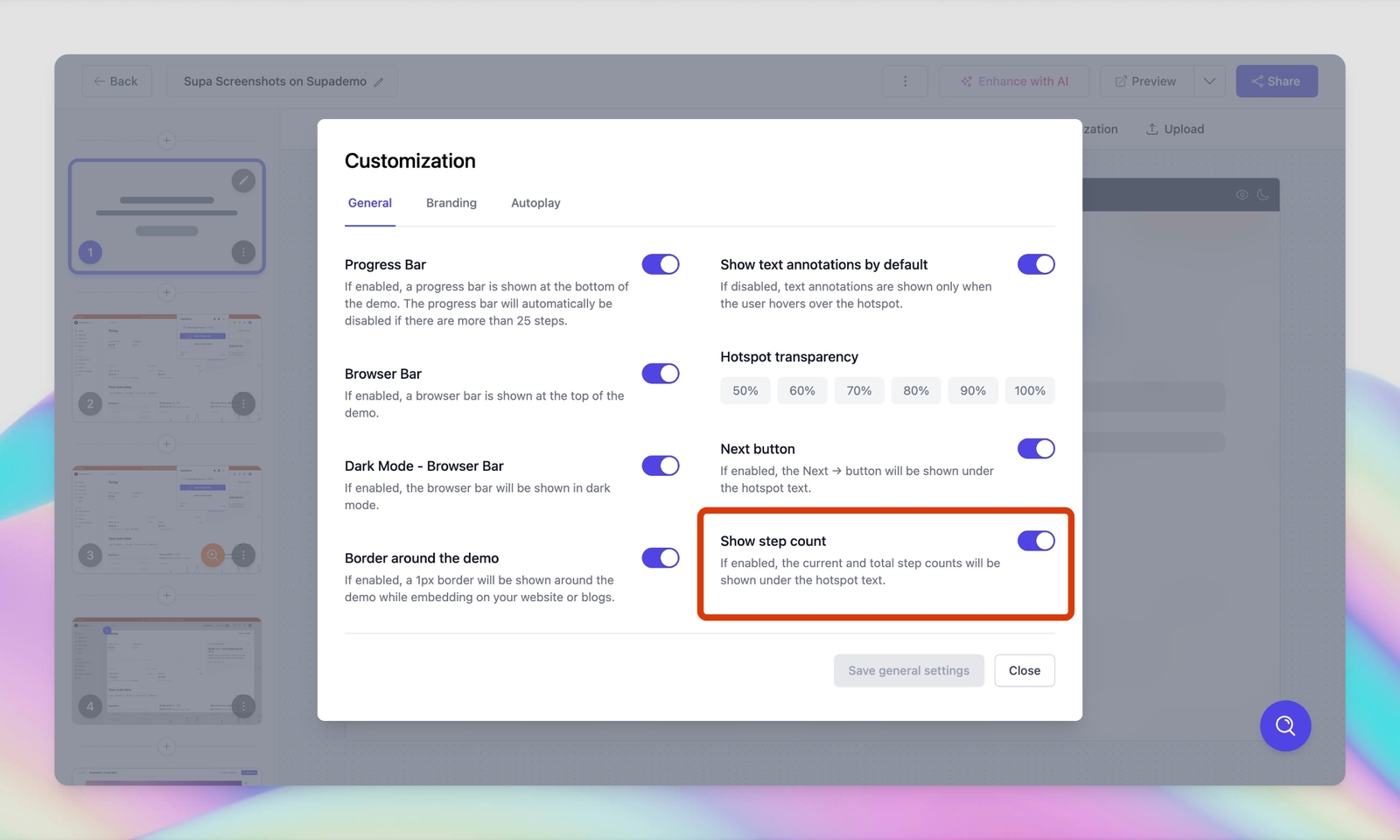Open the Autoplay tab
This screenshot has width=1400, height=840.
(535, 203)
